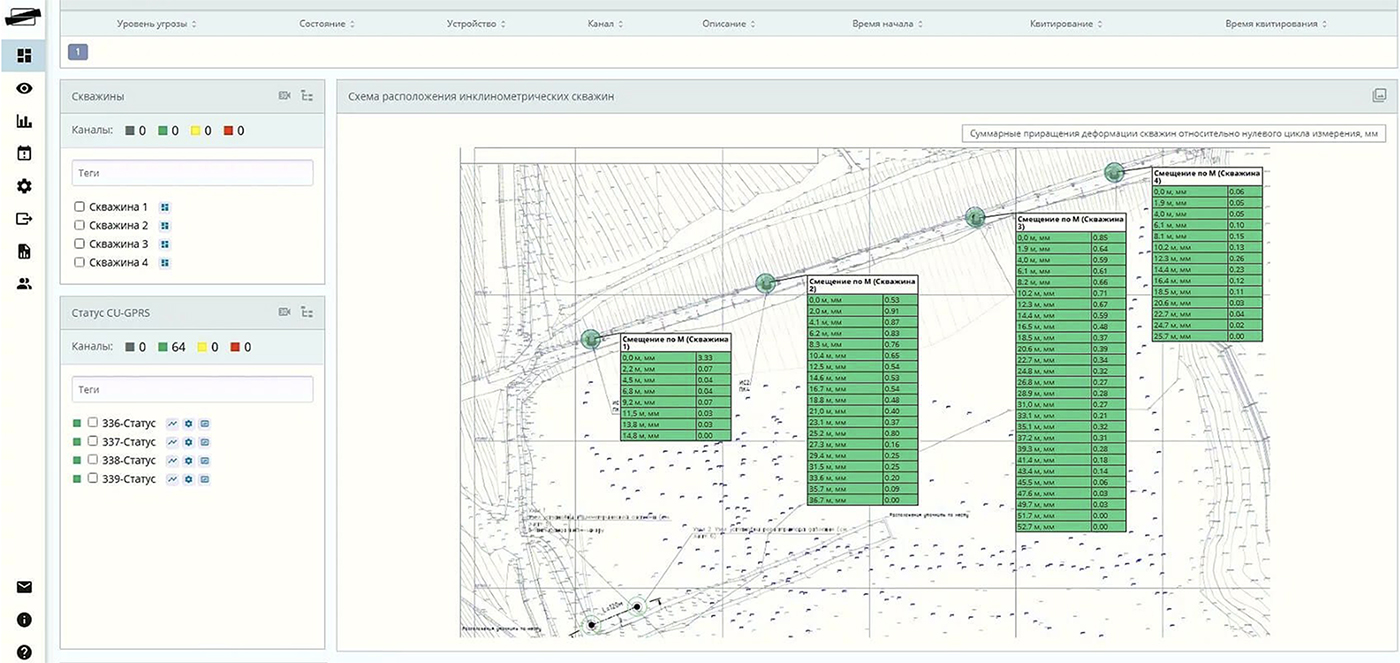Check the Скважина 4 checkbox
This screenshot has width=1400, height=663.
click(x=80, y=263)
